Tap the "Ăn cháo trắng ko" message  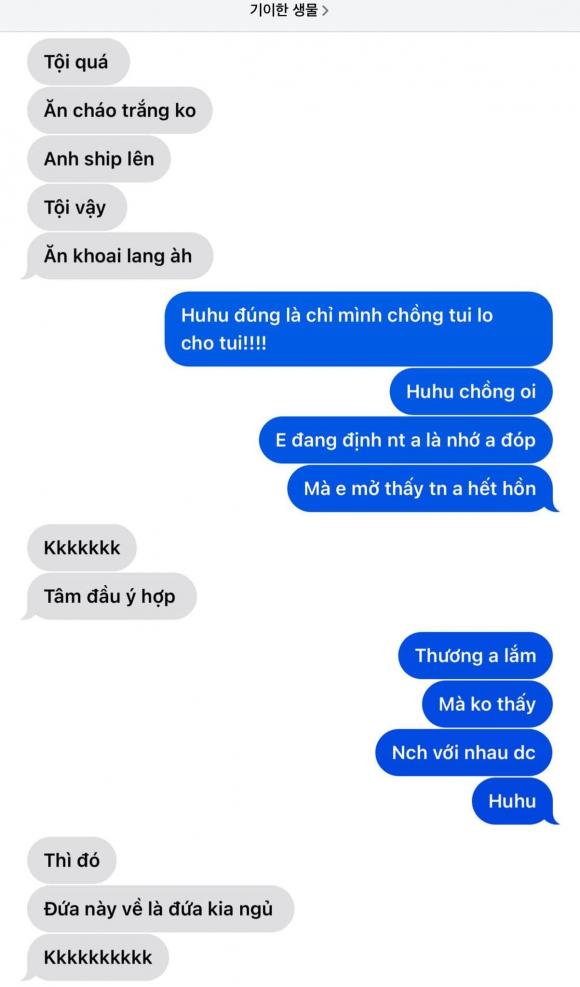coord(120,110)
